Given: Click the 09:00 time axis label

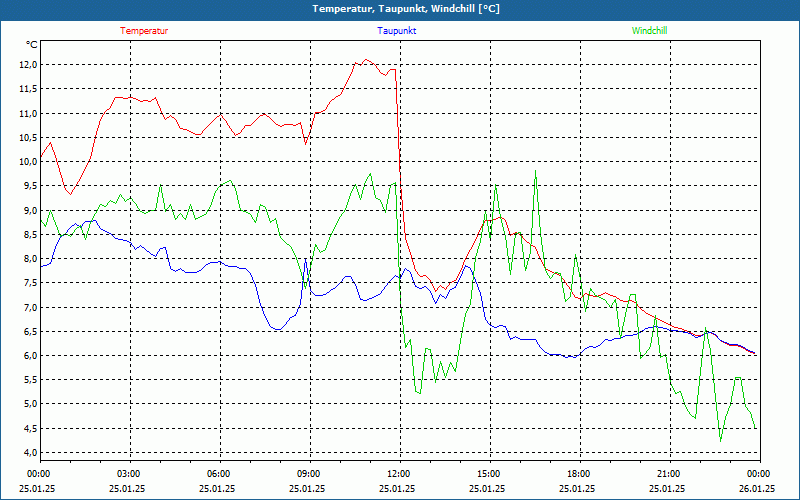Looking at the screenshot, I should click(310, 474).
